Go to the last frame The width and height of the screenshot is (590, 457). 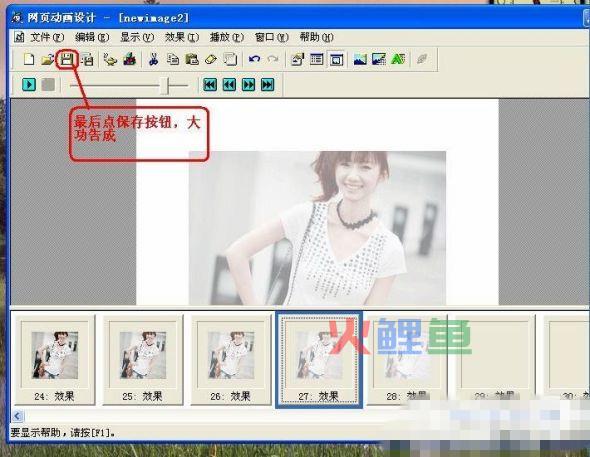pyautogui.click(x=268, y=85)
